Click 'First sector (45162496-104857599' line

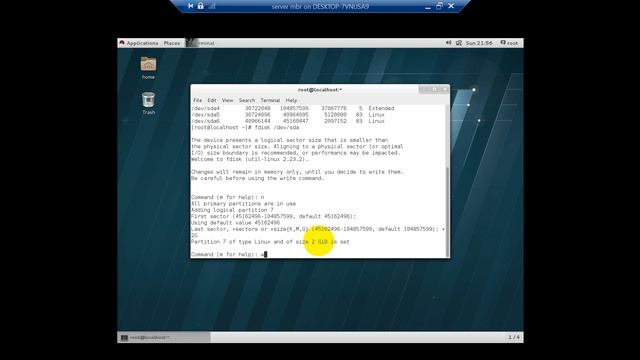coord(273,216)
